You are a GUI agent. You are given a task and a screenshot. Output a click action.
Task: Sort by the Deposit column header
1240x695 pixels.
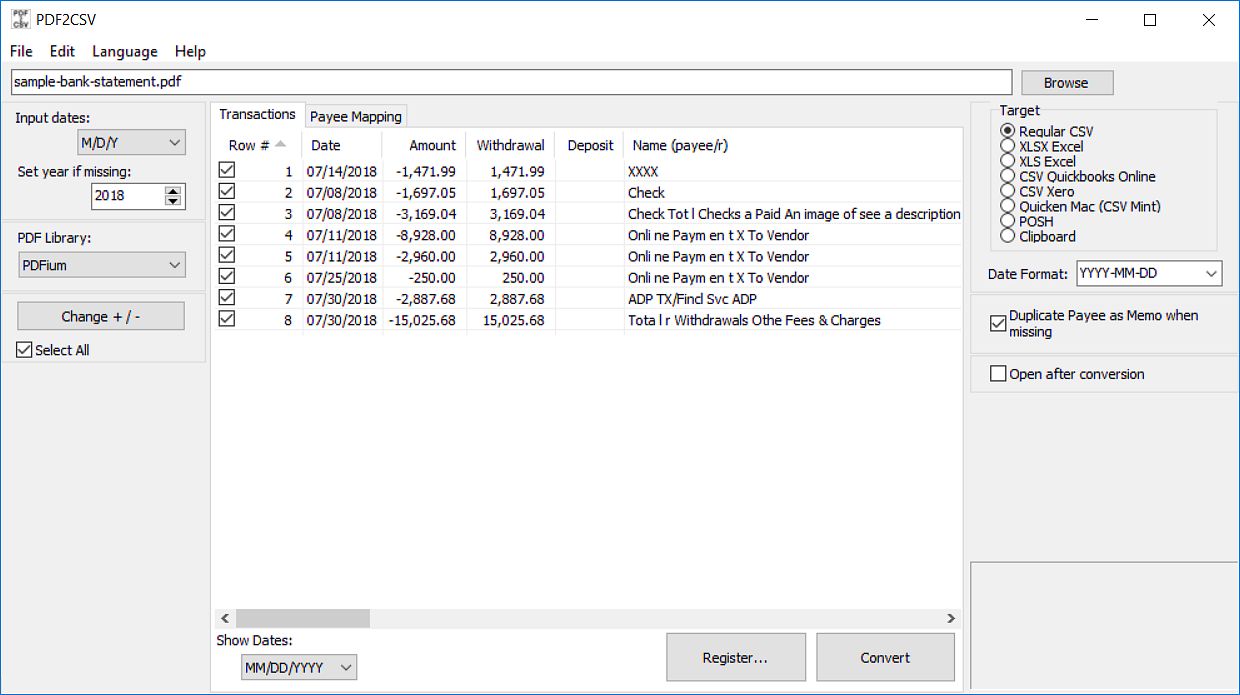589,145
